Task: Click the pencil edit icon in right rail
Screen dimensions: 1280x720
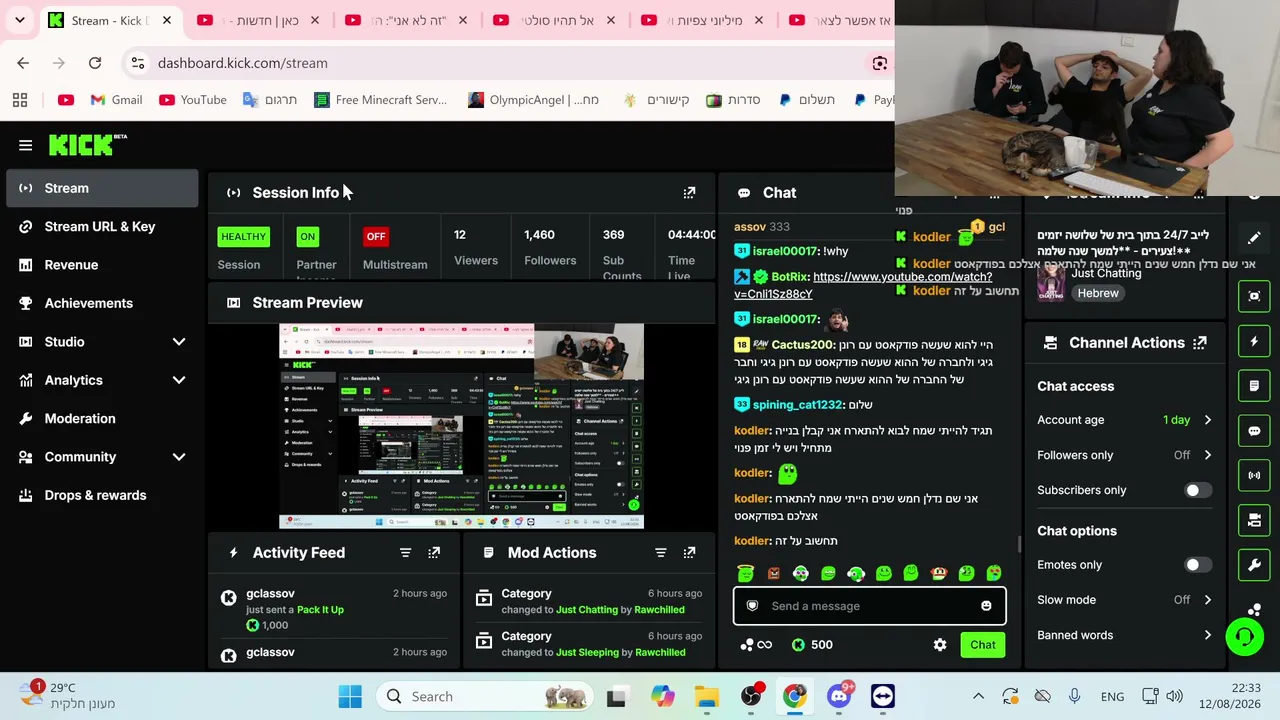Action: click(x=1254, y=238)
